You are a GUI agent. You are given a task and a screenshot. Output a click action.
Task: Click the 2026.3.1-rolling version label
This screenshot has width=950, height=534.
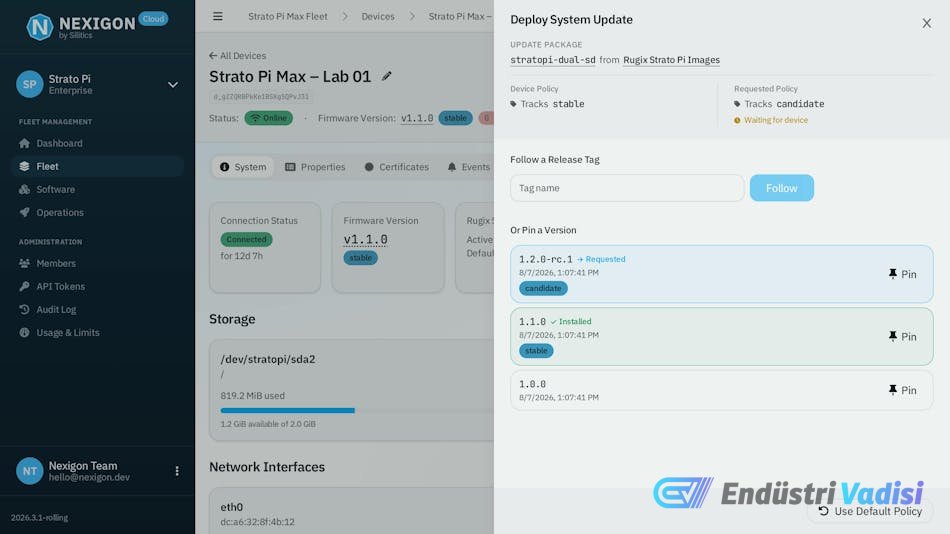pos(39,518)
